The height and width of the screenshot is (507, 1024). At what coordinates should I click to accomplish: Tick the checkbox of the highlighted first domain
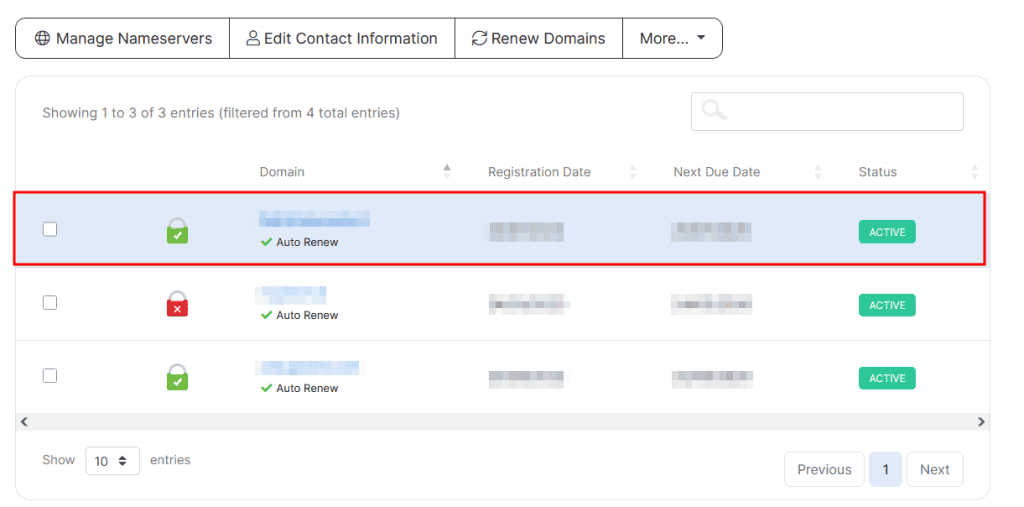(x=50, y=229)
